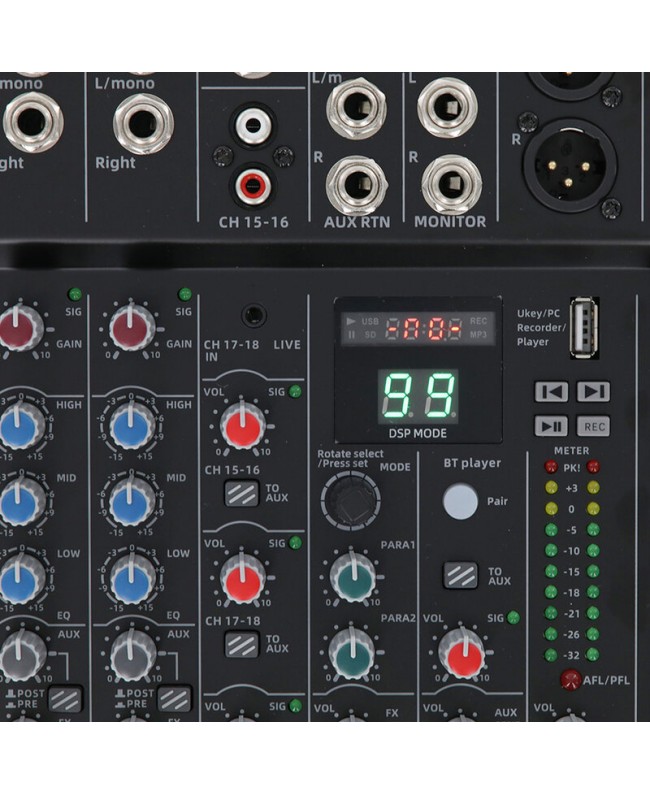
Task: Click the left red PK! meter LED
Action: (550, 467)
